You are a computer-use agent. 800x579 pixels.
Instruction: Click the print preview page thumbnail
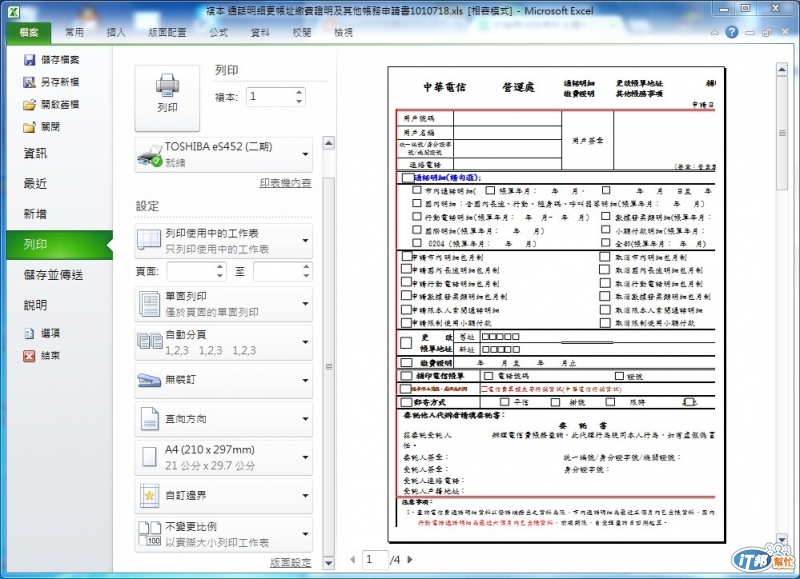tap(556, 305)
